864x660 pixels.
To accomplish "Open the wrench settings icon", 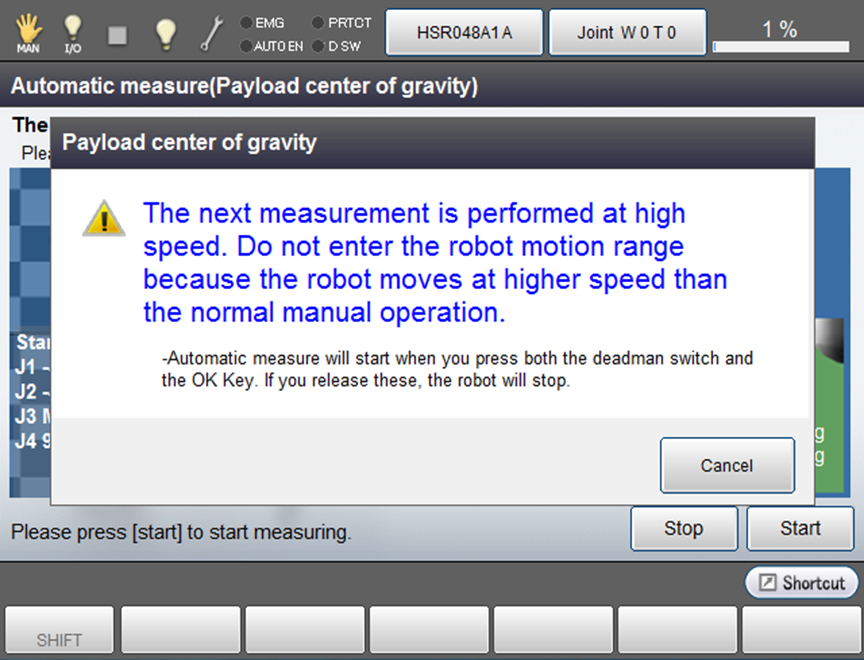I will click(212, 33).
